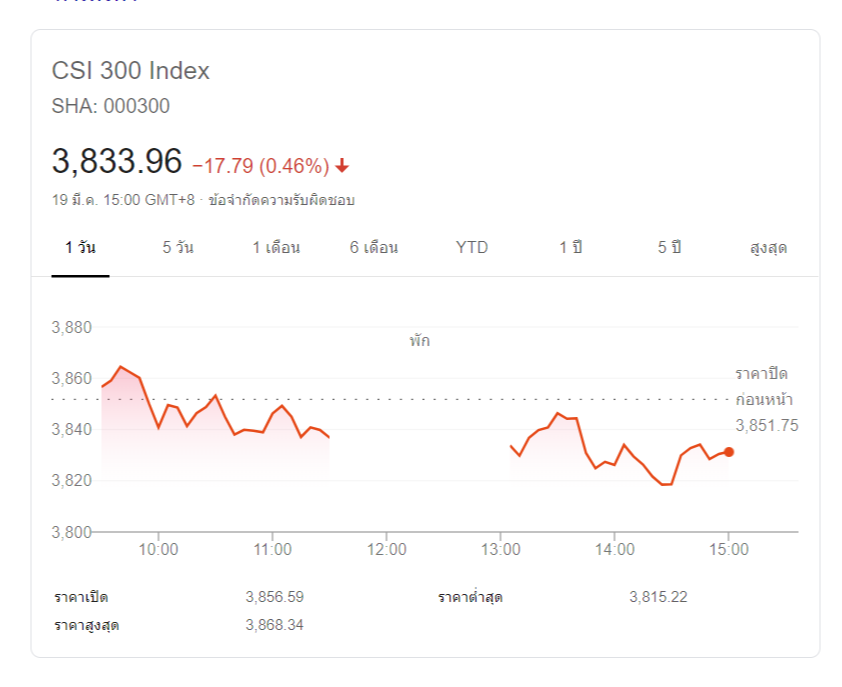Select the YTD tab
Viewport: 842px width, 687px height.
tap(472, 248)
